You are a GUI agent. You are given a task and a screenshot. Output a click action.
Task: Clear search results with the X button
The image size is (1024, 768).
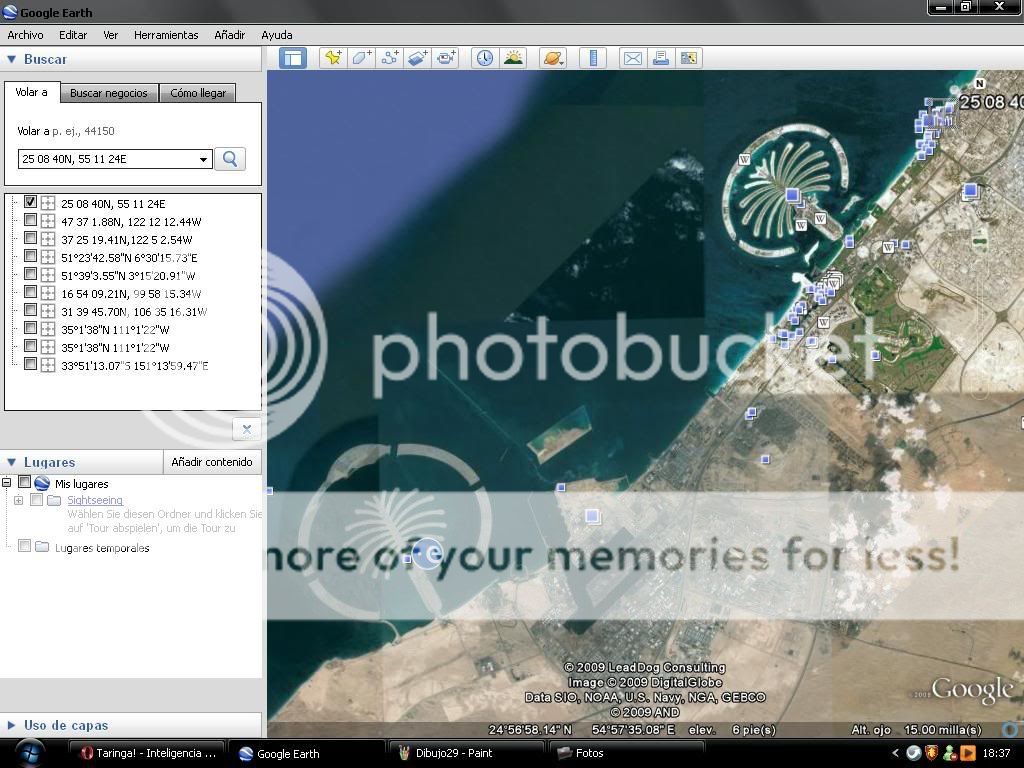tap(247, 429)
